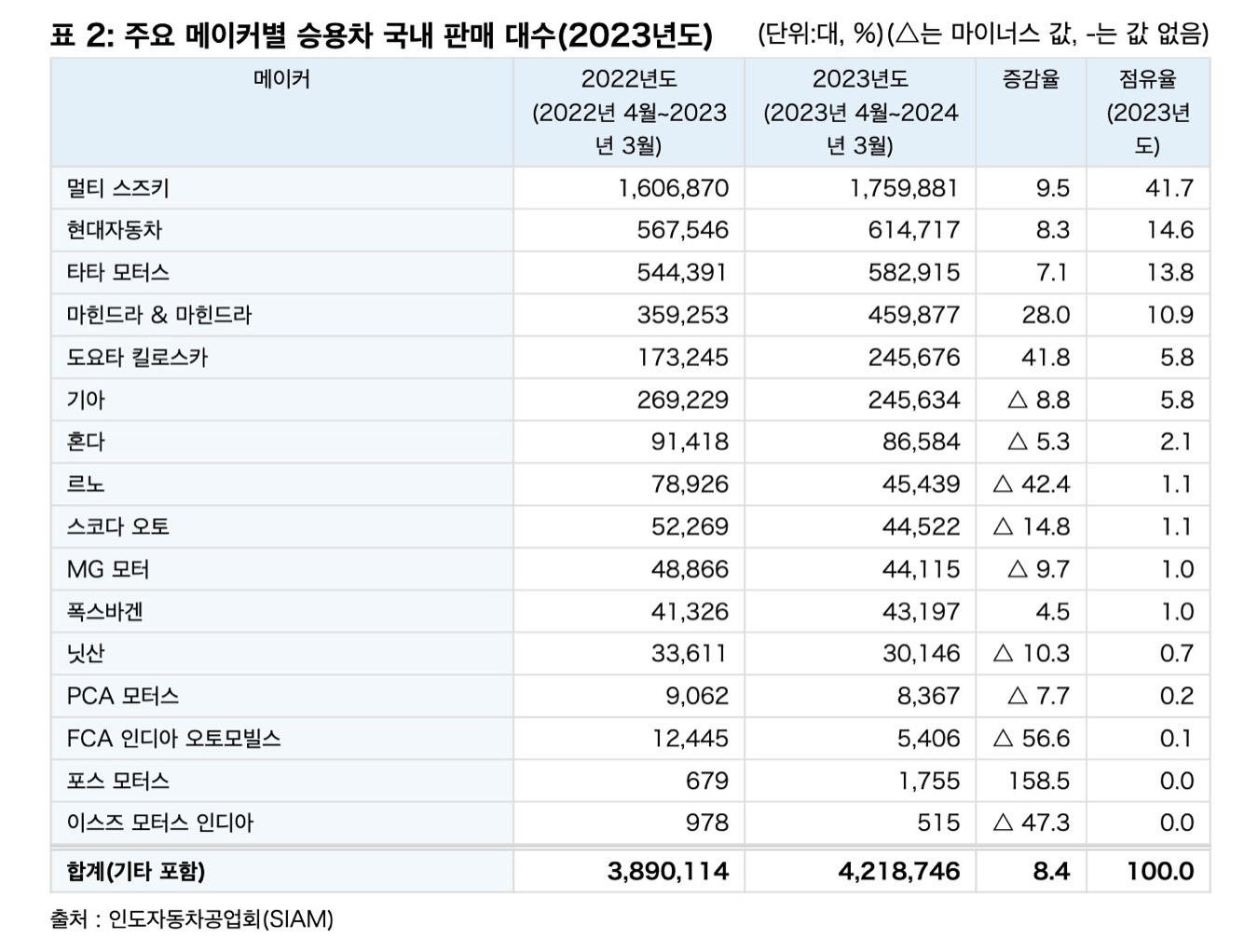Click the '르노' row label
The width and height of the screenshot is (1258, 952).
click(x=86, y=484)
